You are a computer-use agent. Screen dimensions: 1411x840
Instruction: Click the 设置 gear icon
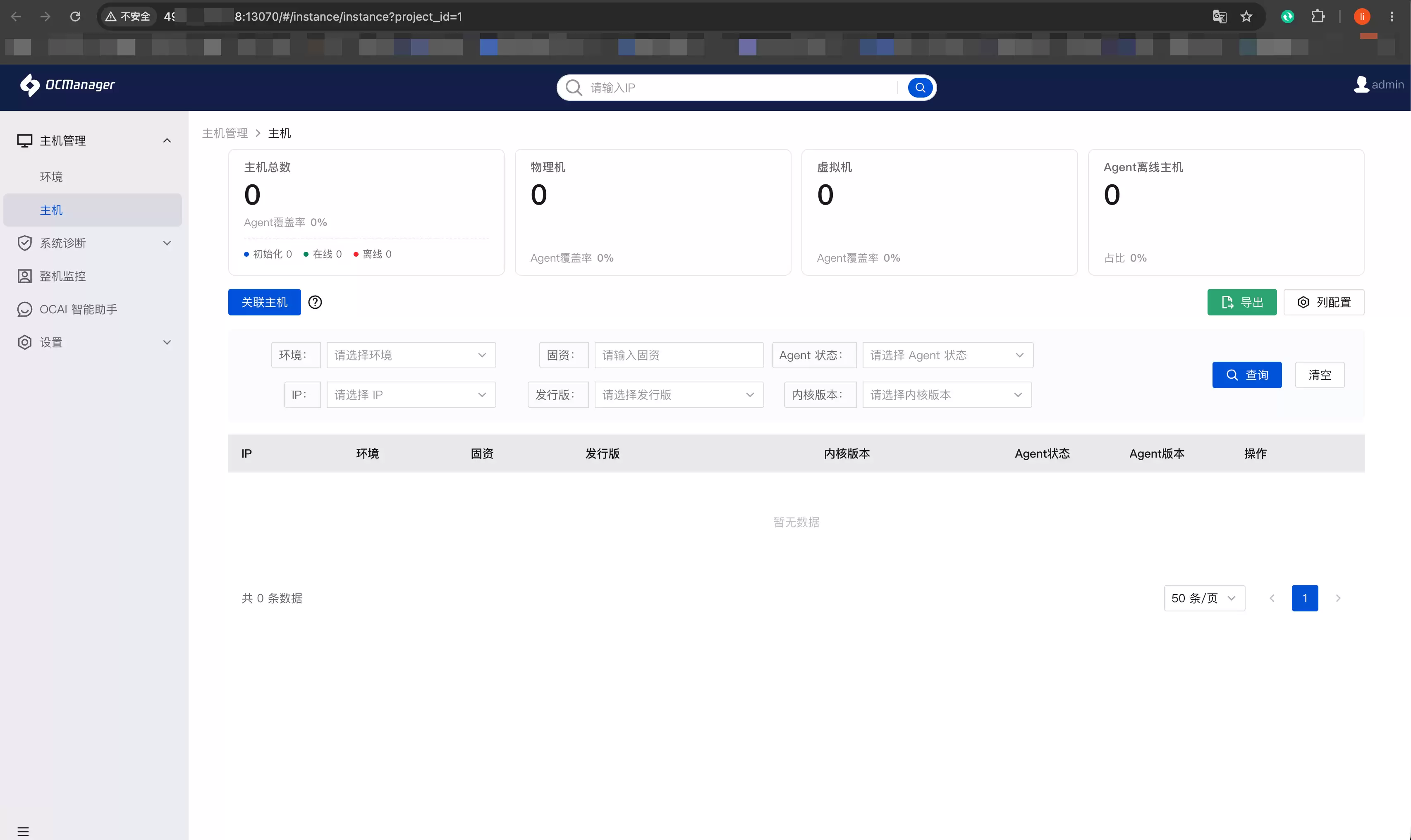(24, 342)
